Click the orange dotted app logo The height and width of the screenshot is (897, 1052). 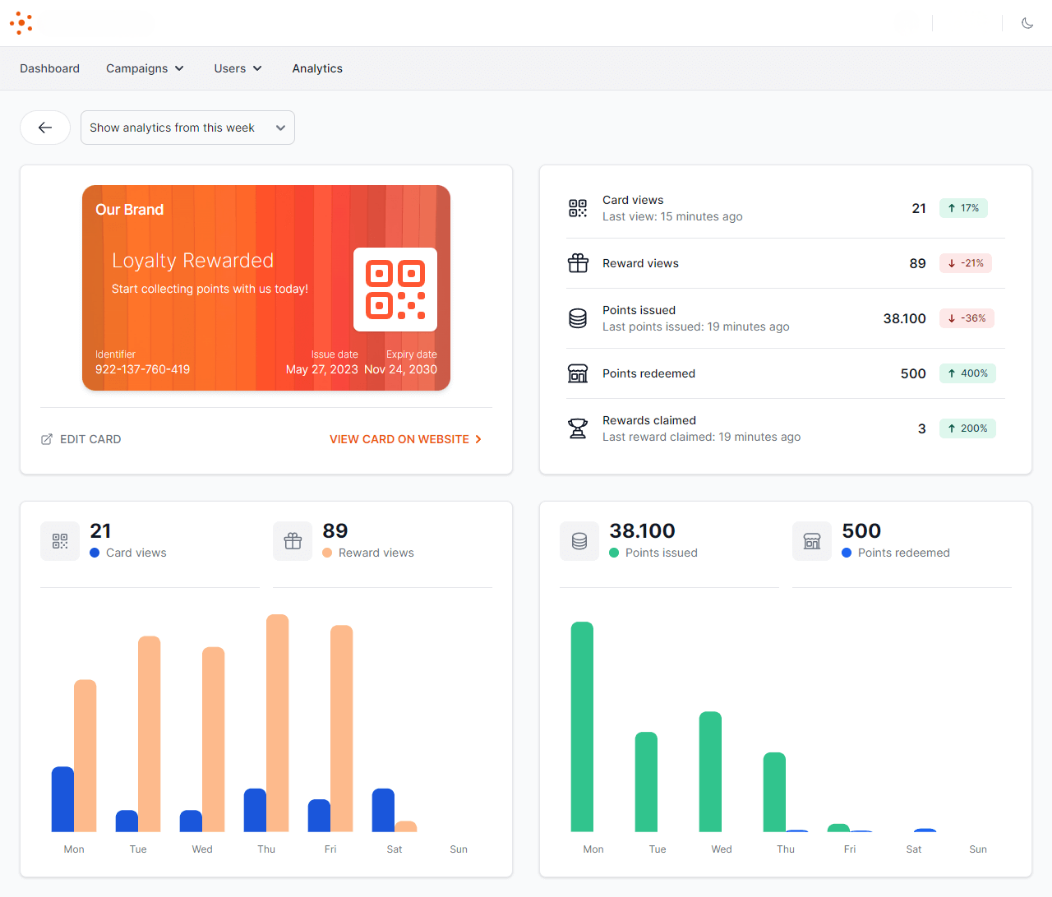tap(21, 23)
